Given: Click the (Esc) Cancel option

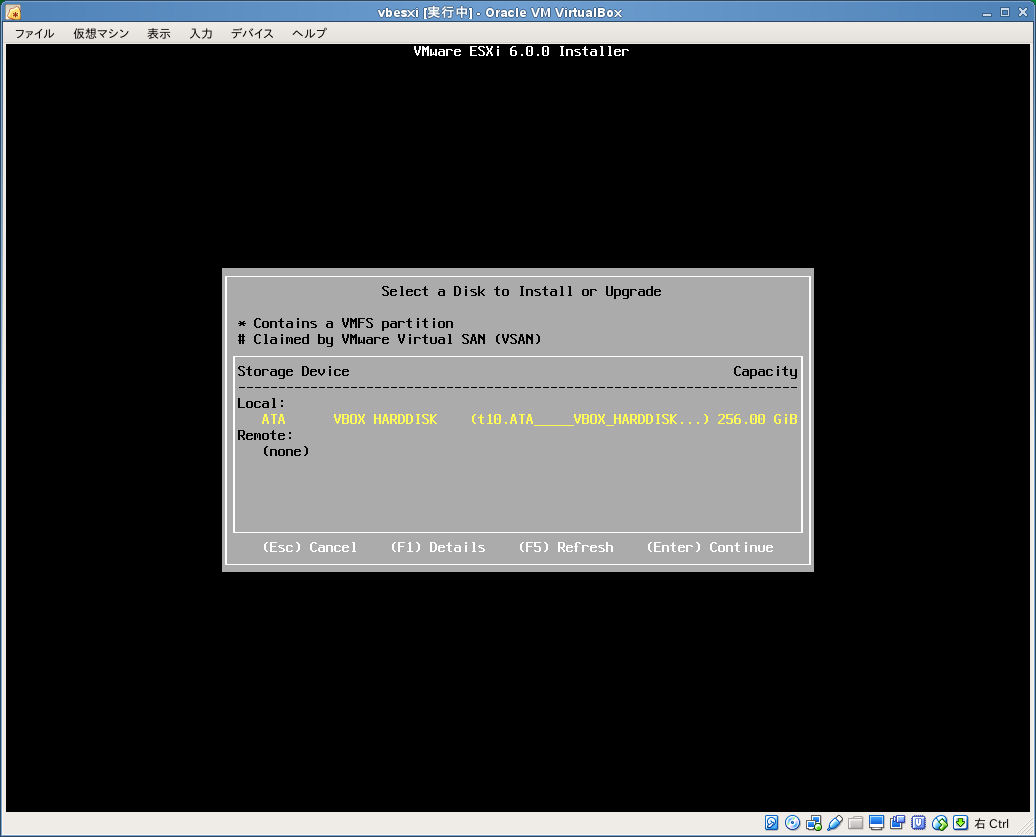Looking at the screenshot, I should pos(309,547).
